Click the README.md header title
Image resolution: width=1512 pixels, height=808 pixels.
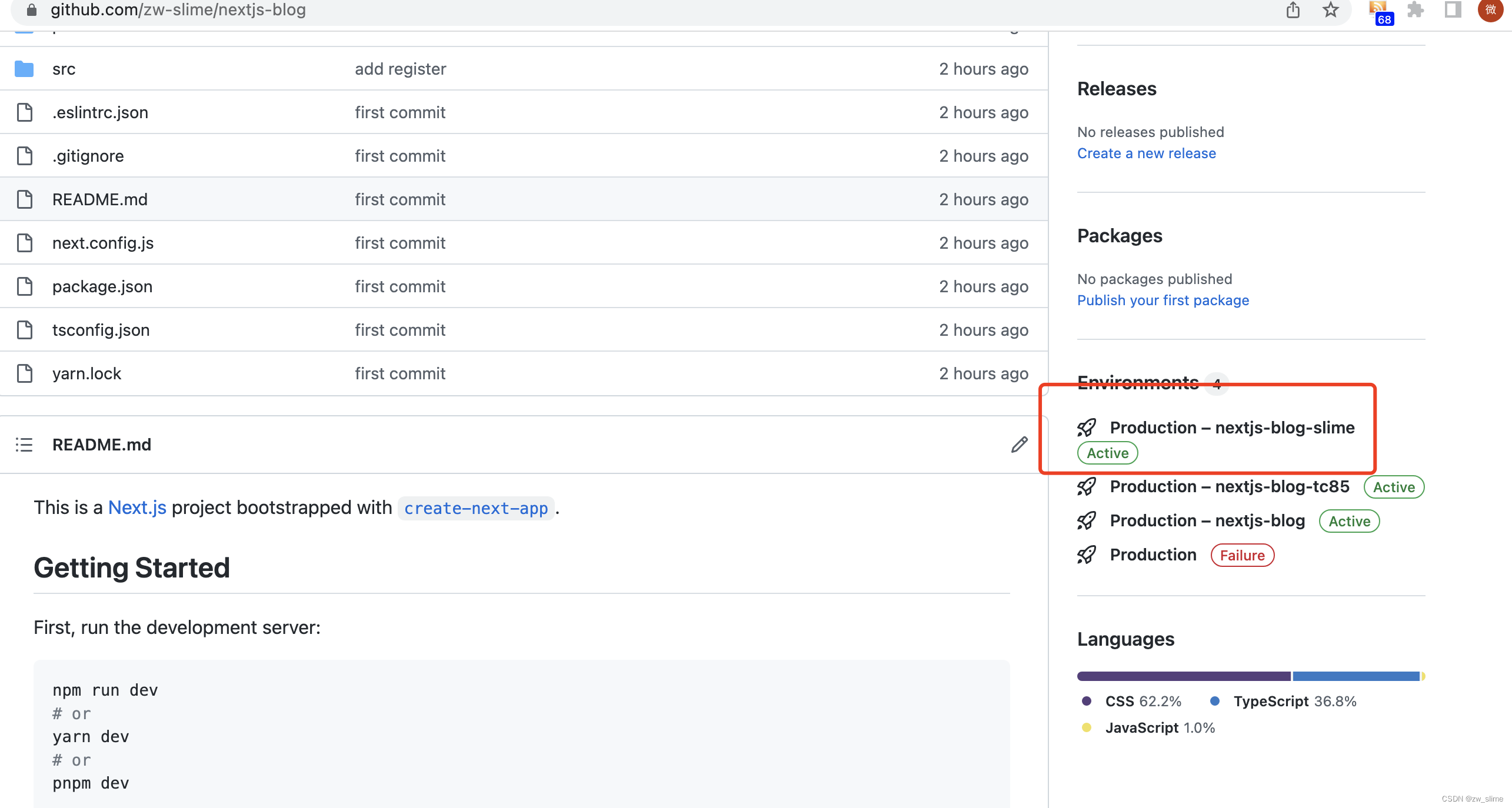pos(102,445)
